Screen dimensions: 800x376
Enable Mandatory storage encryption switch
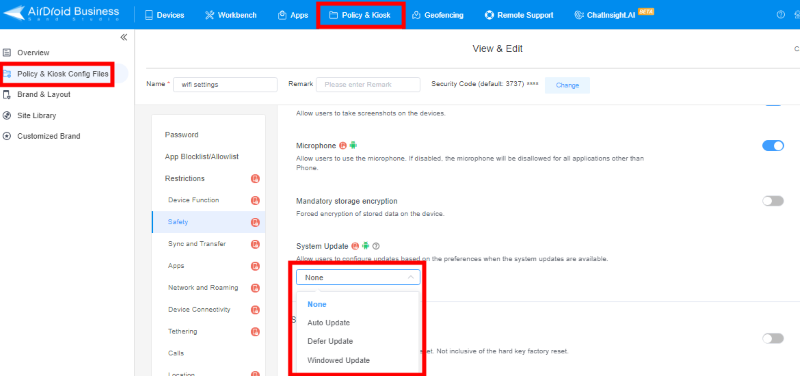click(773, 201)
